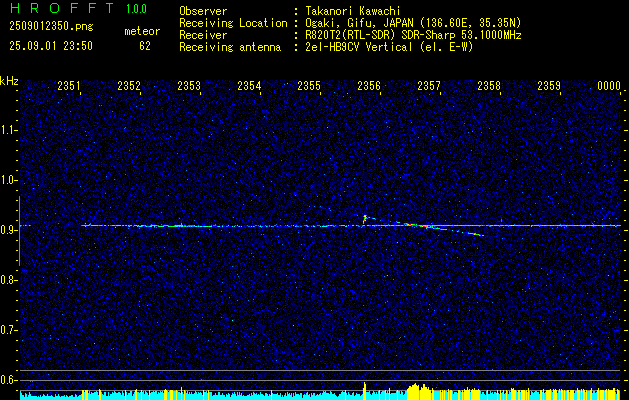The height and width of the screenshot is (400, 629).
Task: Click time marker 2353
Action: coord(189,86)
